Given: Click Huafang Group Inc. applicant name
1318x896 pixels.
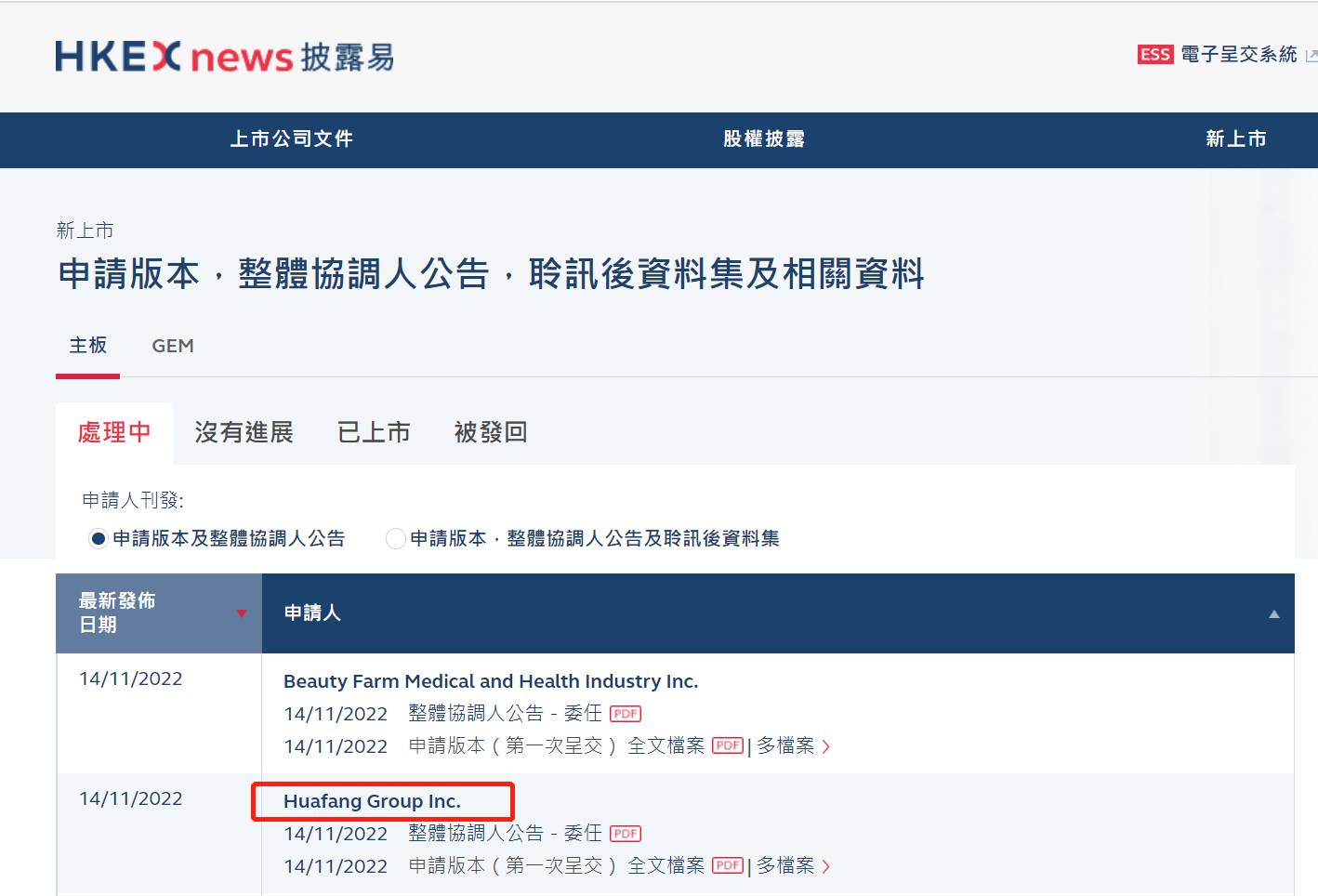Looking at the screenshot, I should click(x=372, y=801).
